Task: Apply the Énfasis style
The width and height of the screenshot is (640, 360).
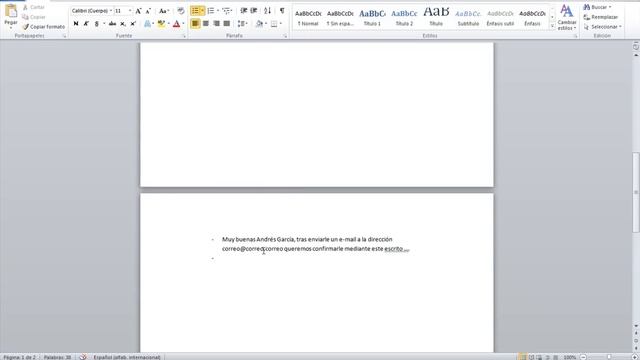Action: coord(532,18)
